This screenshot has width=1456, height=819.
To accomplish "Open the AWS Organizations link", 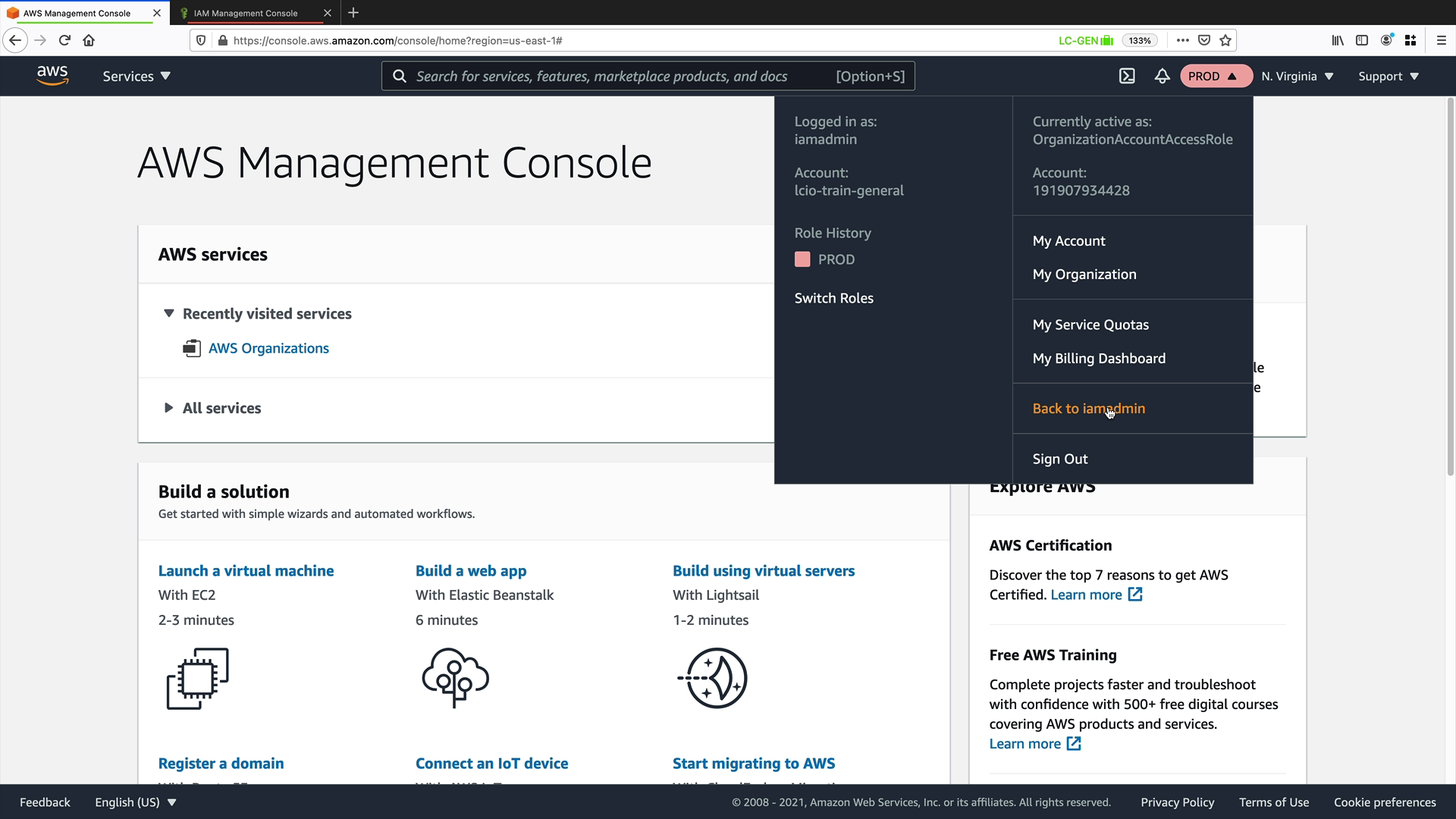I will pos(268,348).
